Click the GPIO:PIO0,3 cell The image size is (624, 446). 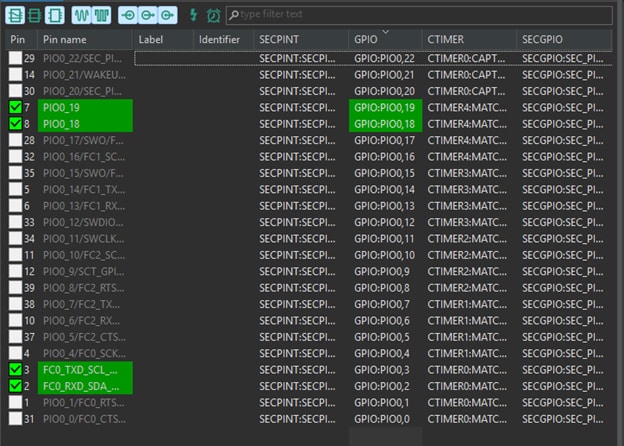385,370
